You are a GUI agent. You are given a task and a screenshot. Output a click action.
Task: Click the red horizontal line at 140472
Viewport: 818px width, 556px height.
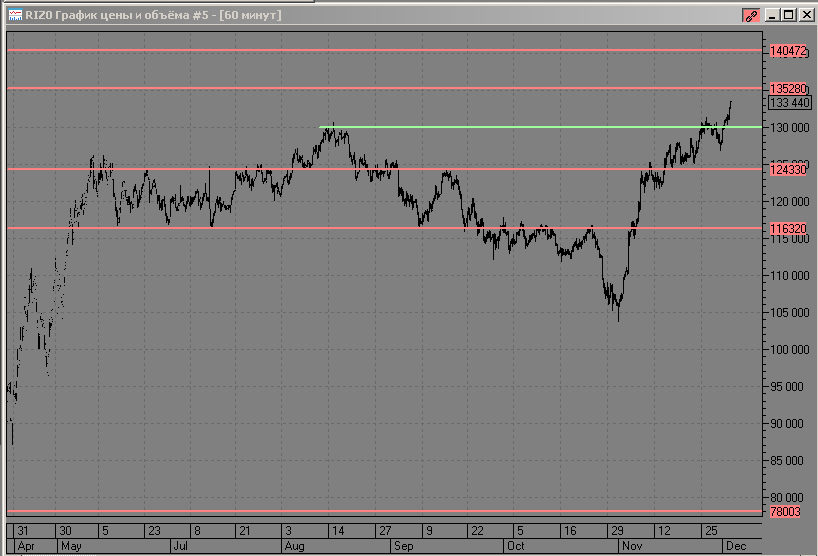384,50
